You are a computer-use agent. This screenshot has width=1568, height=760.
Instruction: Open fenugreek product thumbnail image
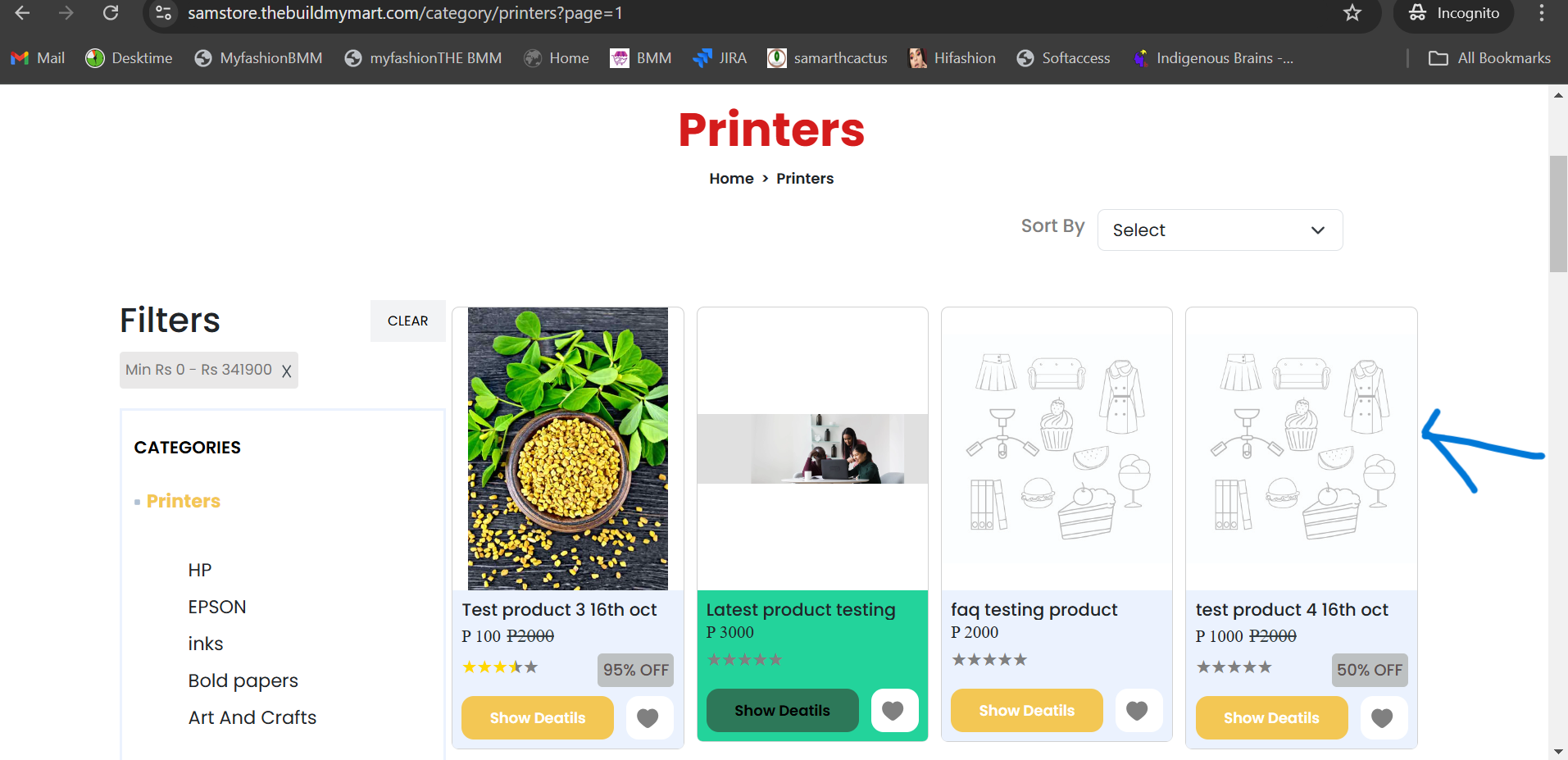(568, 448)
